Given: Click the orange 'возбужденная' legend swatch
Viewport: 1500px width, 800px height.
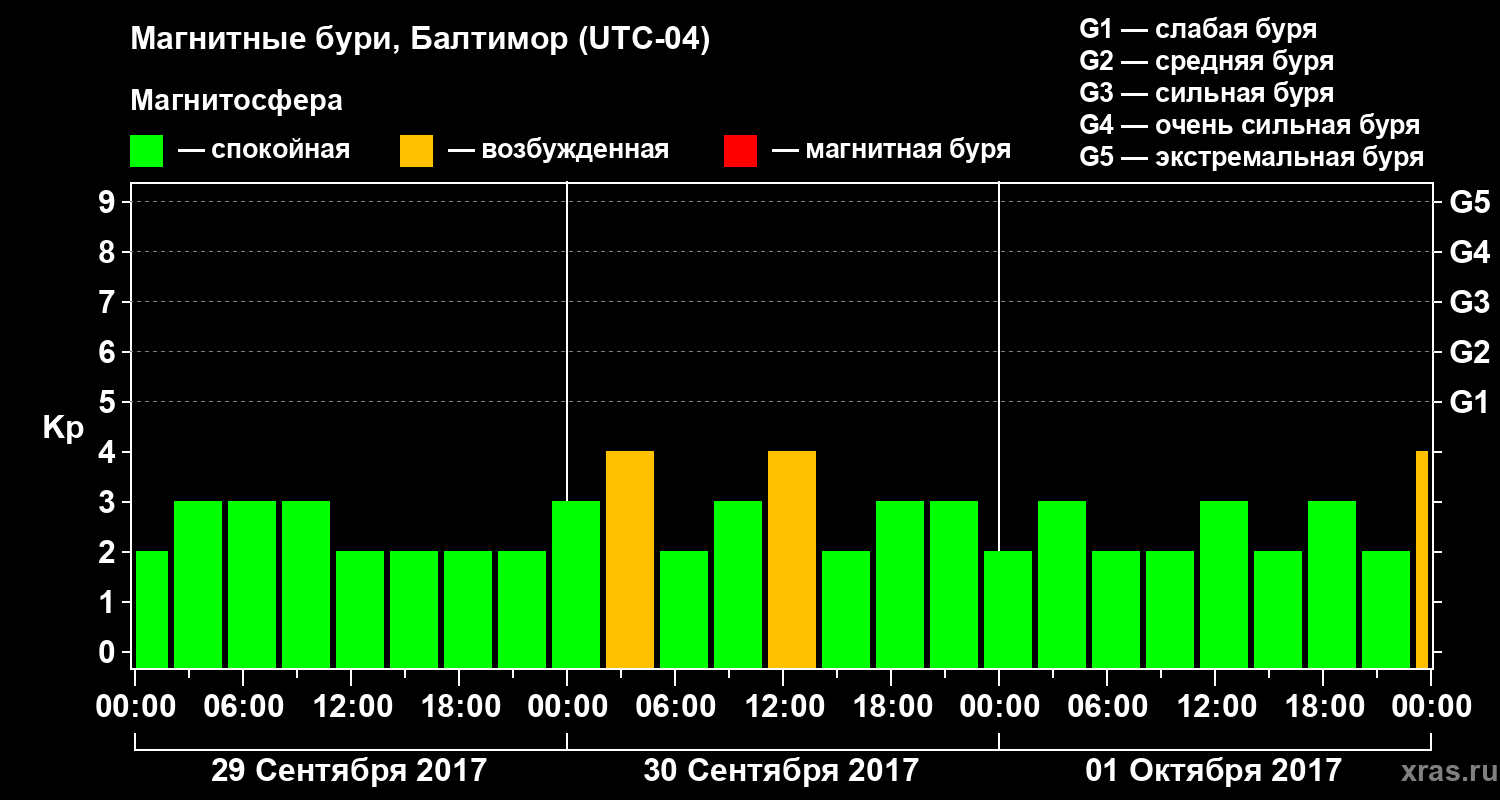Looking at the screenshot, I should pyautogui.click(x=417, y=151).
